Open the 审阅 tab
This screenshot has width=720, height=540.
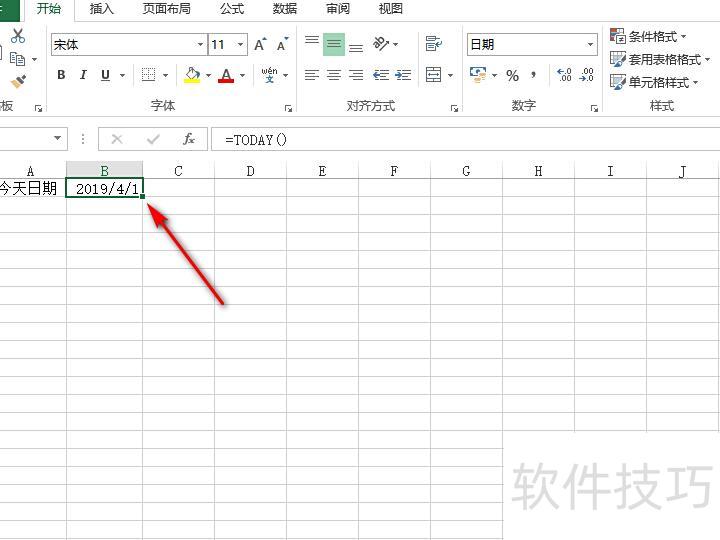click(x=338, y=8)
